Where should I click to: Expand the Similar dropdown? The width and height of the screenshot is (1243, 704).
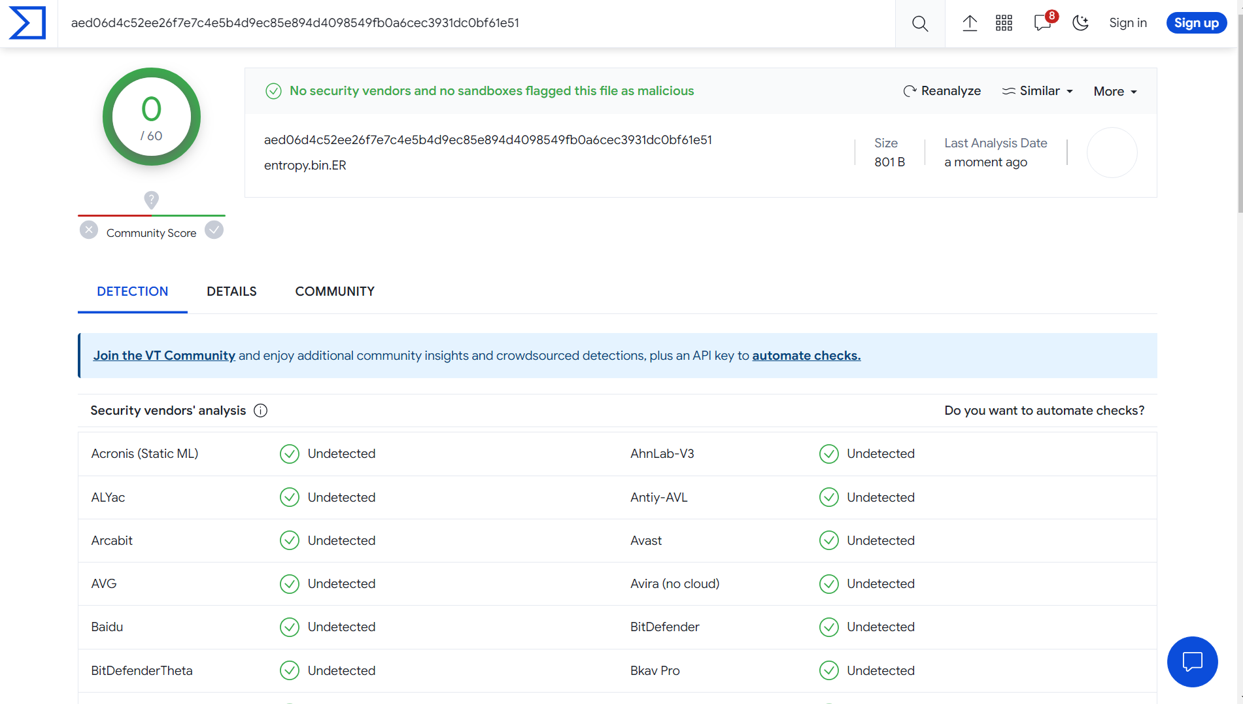[x=1037, y=91]
